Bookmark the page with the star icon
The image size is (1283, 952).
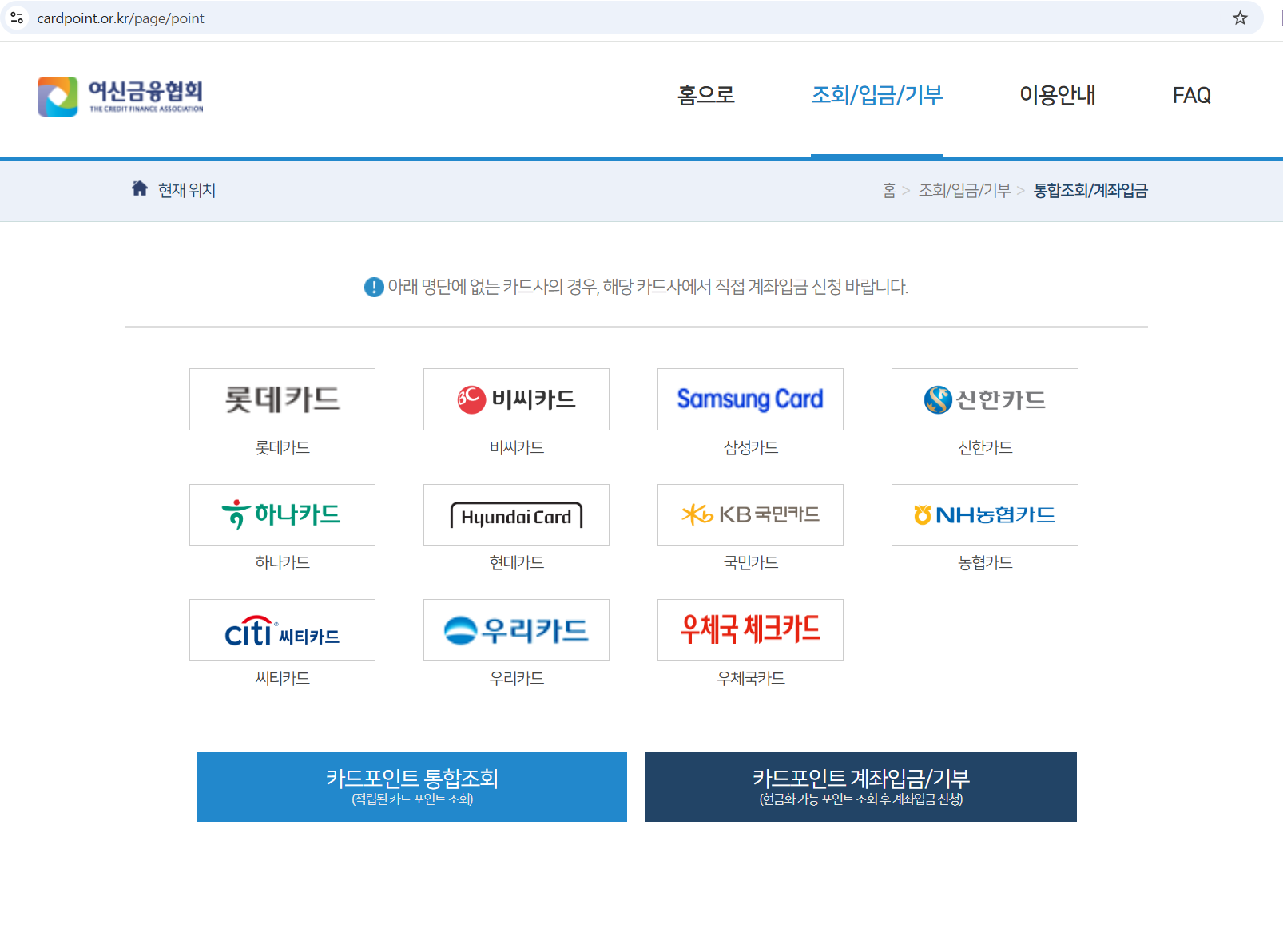1240,17
